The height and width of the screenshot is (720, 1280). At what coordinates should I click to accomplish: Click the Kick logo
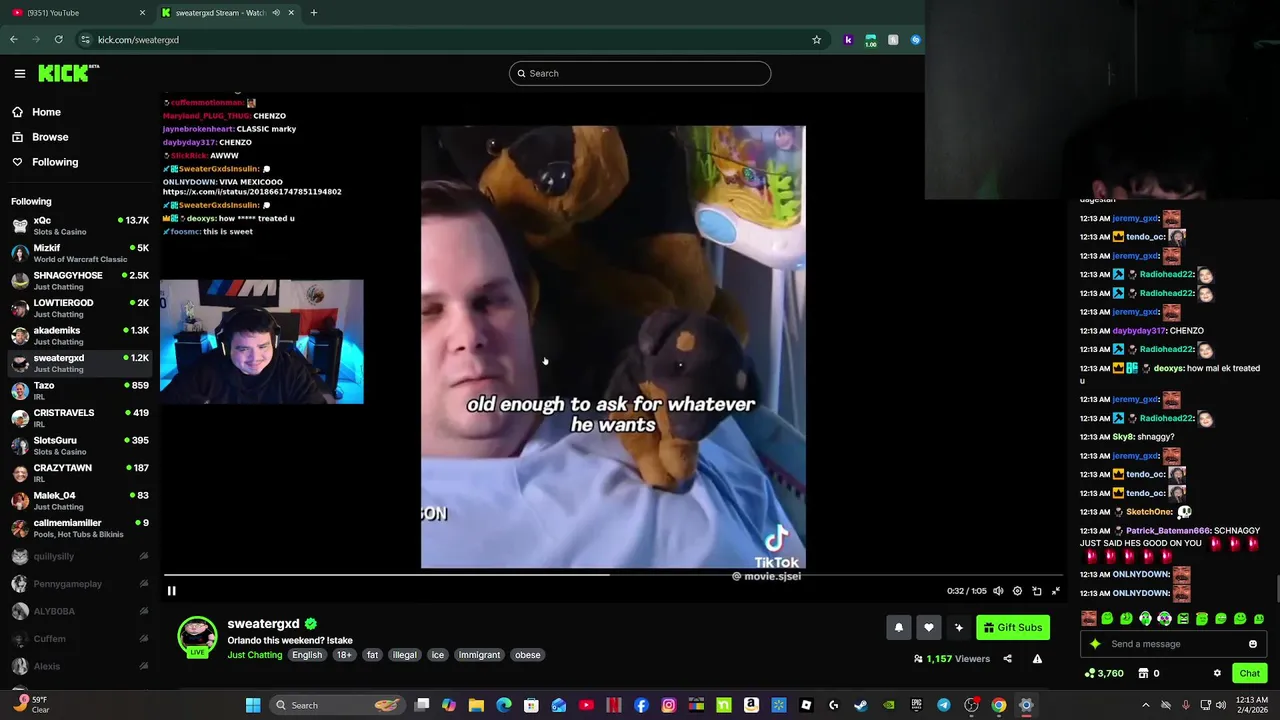[x=68, y=73]
